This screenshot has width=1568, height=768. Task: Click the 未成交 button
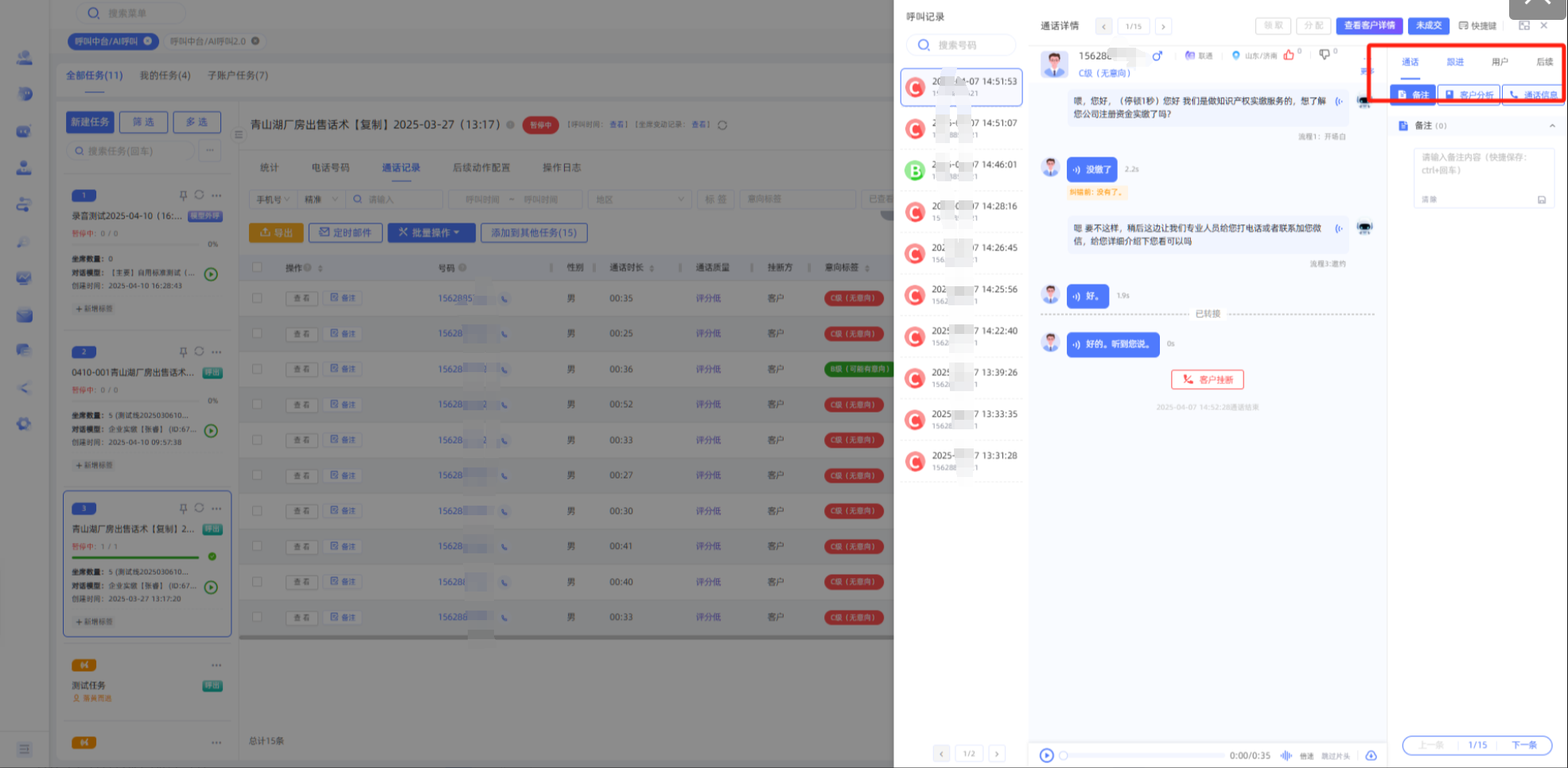coord(1428,25)
